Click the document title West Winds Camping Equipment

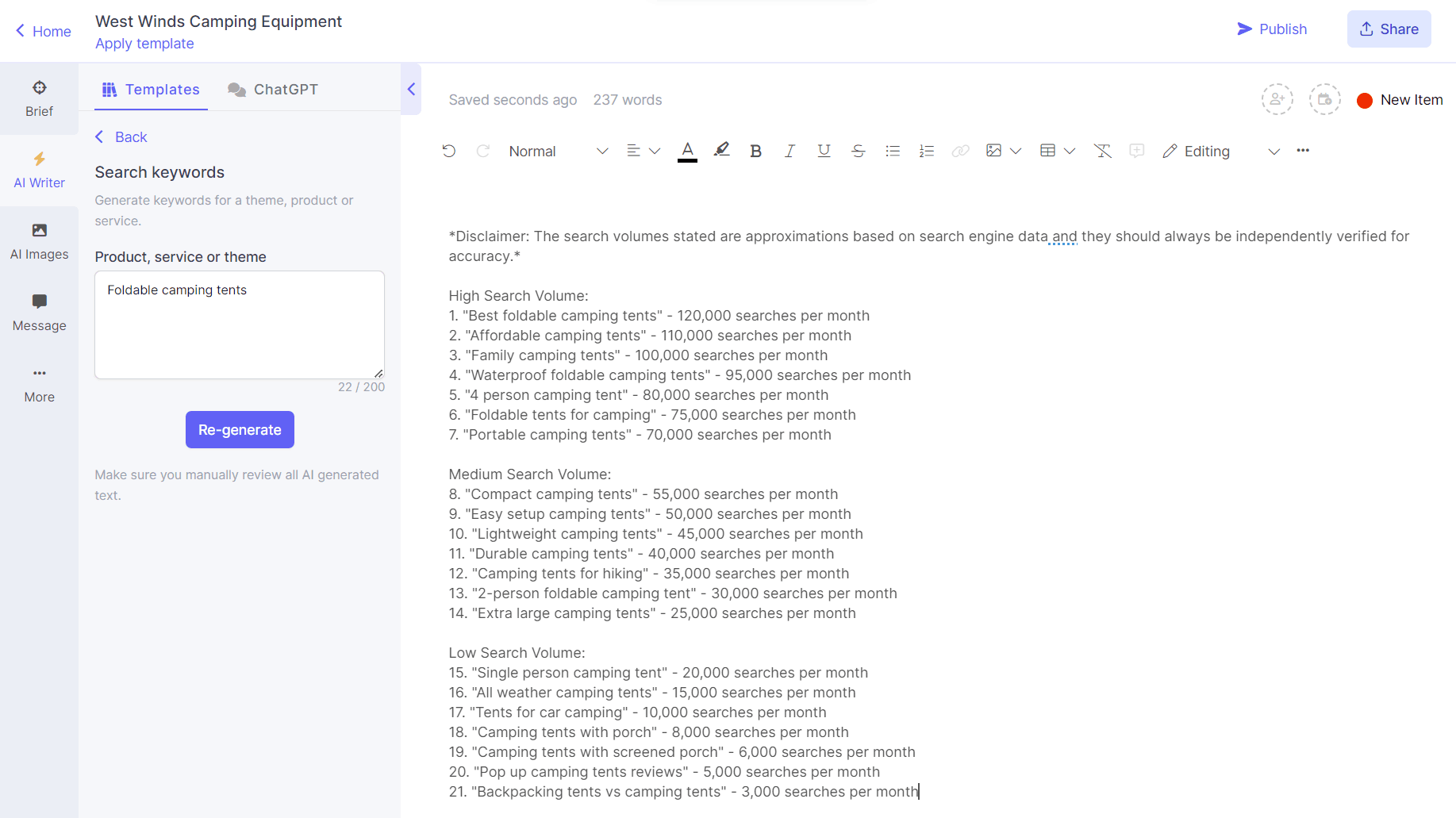tap(218, 21)
